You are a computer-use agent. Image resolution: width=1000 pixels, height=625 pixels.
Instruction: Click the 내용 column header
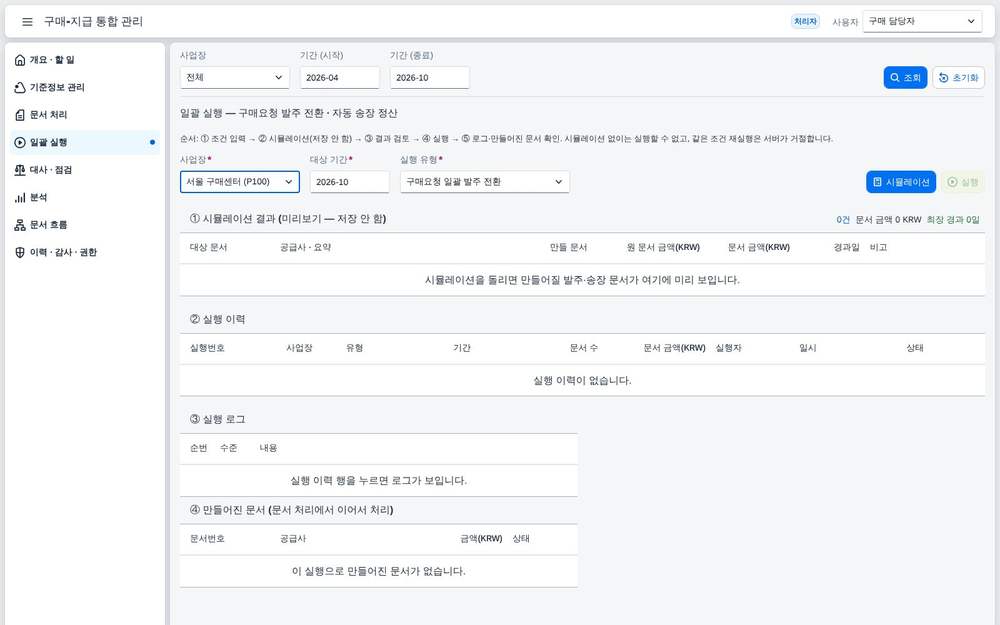pos(268,448)
